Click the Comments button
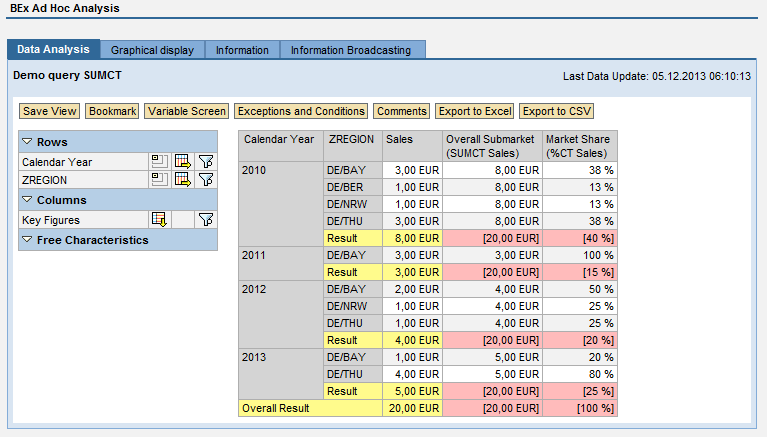The image size is (767, 437). click(402, 111)
